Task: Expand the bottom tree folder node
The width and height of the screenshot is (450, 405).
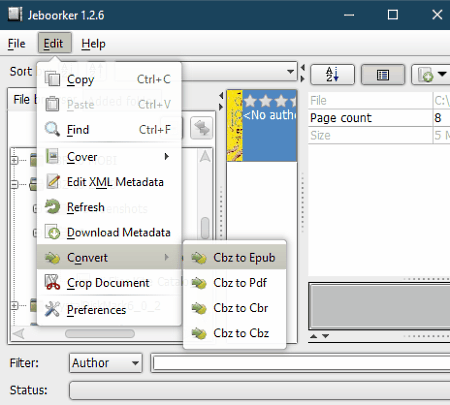Action: pos(14,305)
